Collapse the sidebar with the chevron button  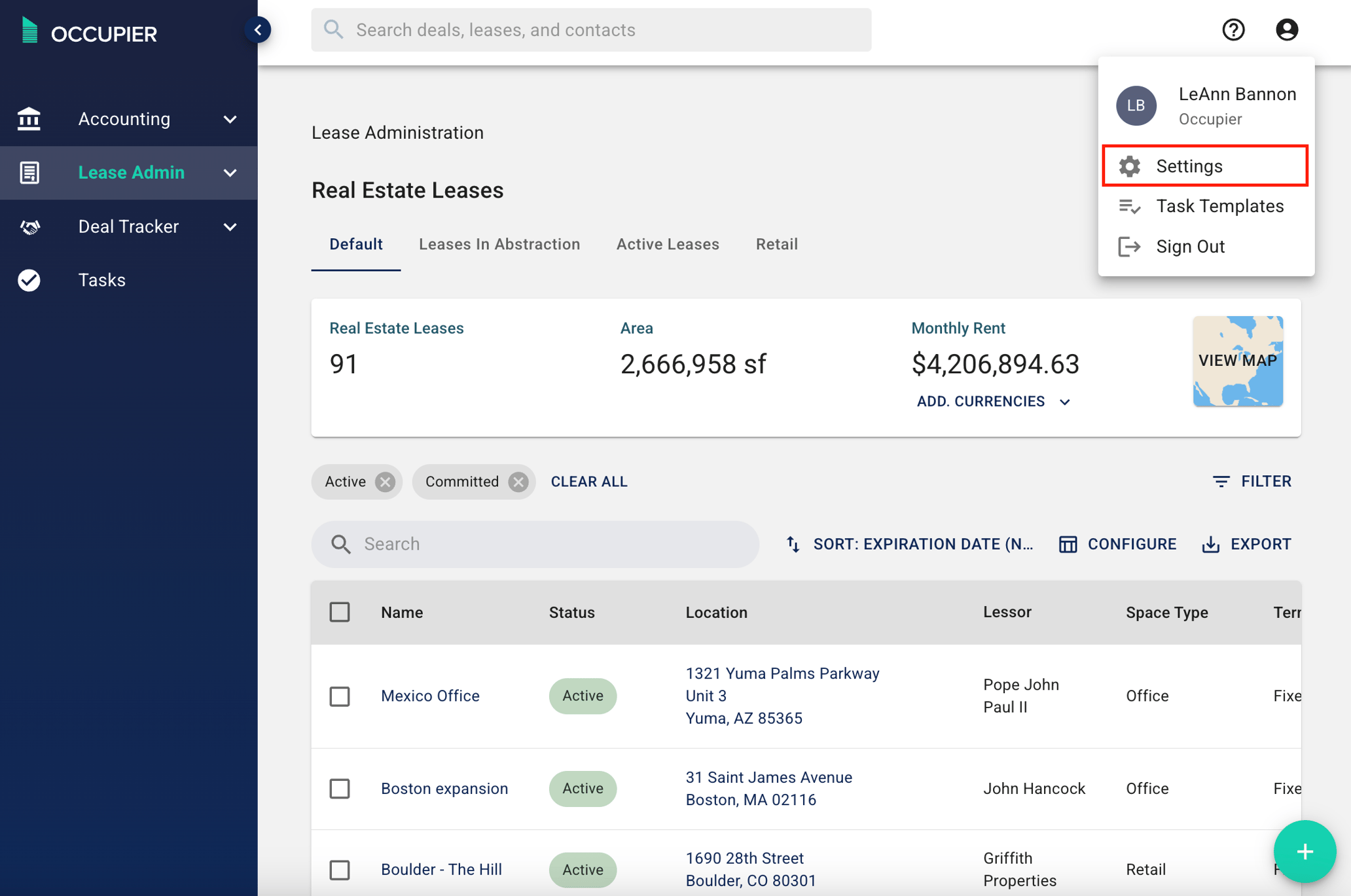258,29
